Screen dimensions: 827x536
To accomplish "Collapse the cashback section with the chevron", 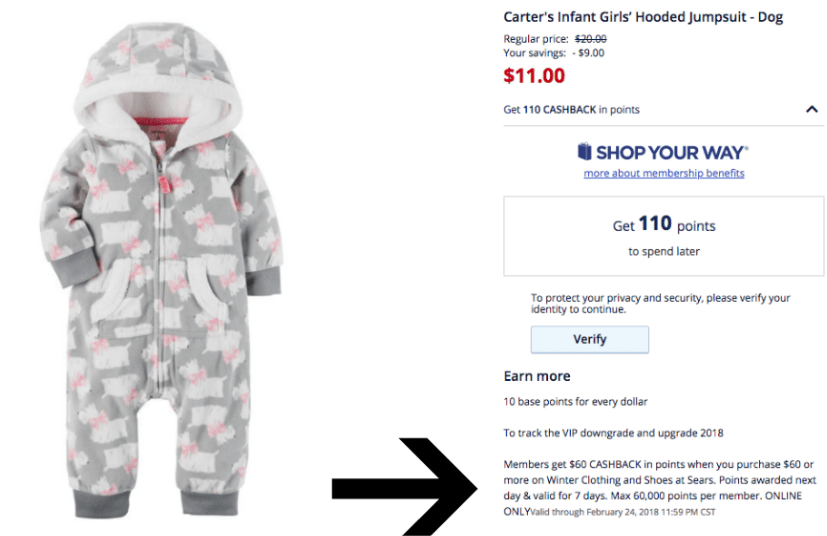I will click(x=811, y=110).
